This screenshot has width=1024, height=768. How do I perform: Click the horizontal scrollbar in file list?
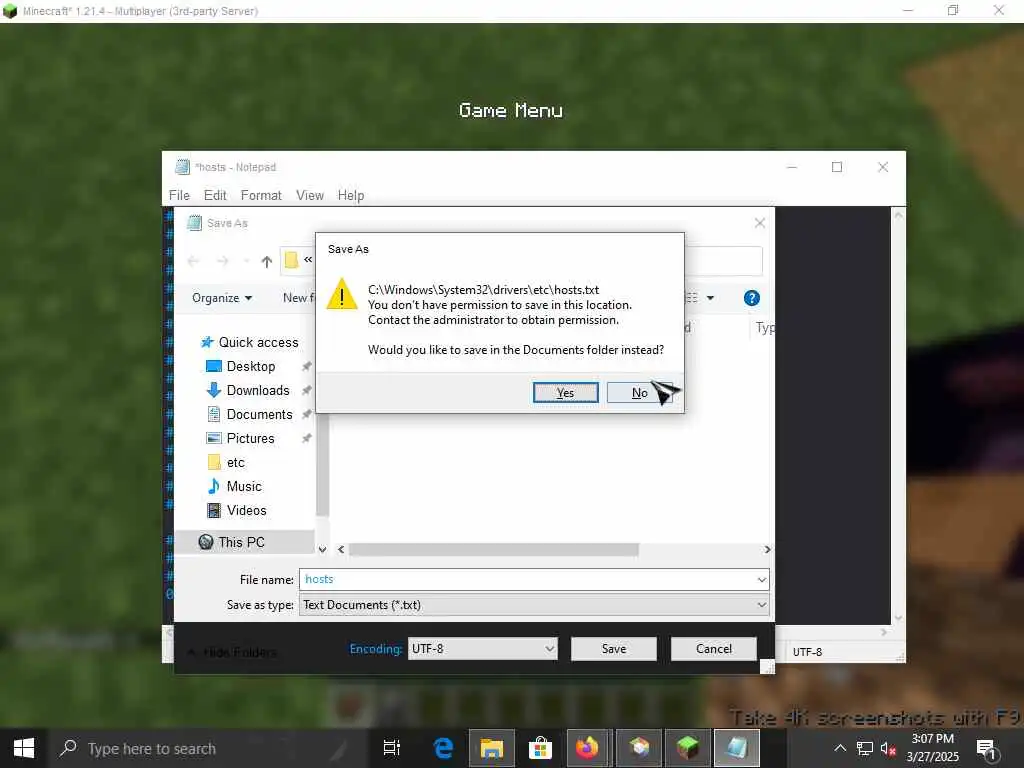494,550
